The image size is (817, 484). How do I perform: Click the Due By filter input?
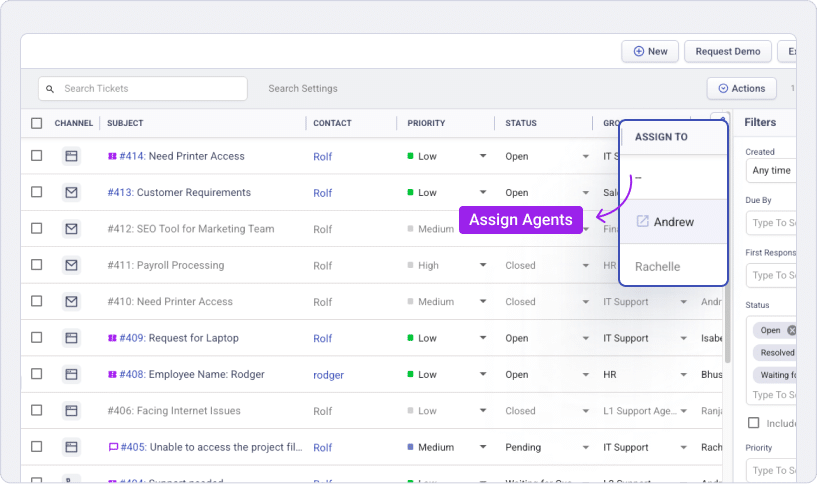tap(771, 223)
